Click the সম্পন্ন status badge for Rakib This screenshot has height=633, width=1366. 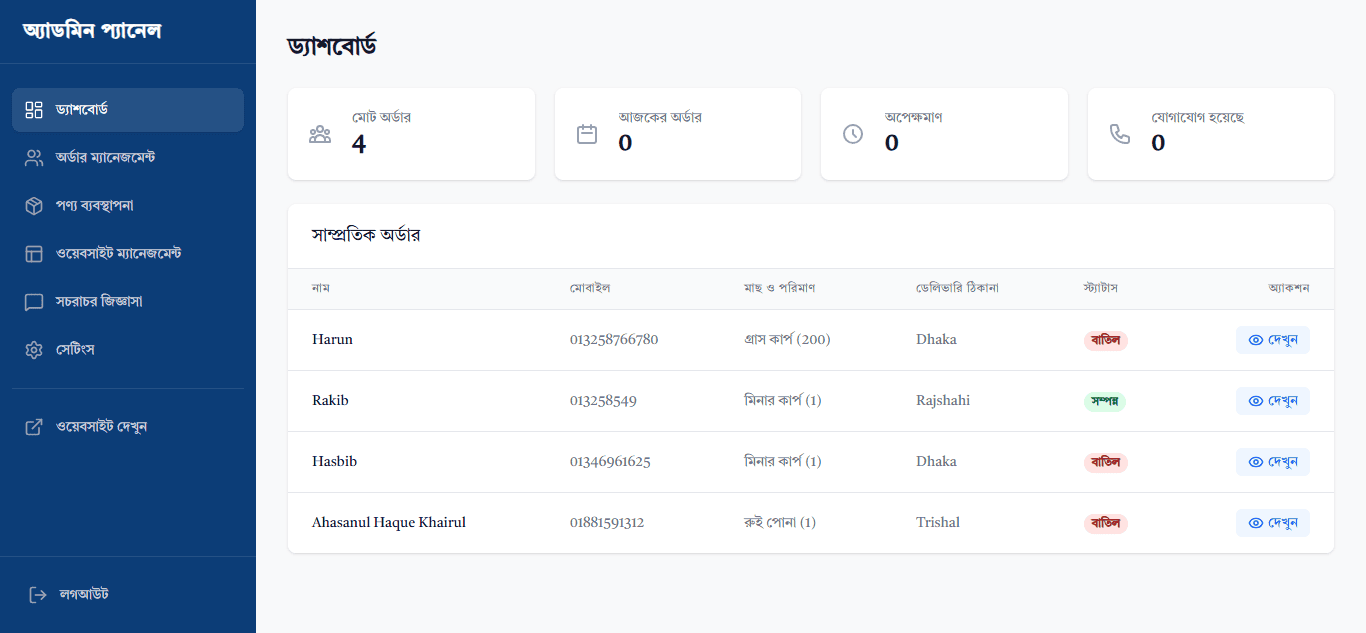pyautogui.click(x=1105, y=401)
